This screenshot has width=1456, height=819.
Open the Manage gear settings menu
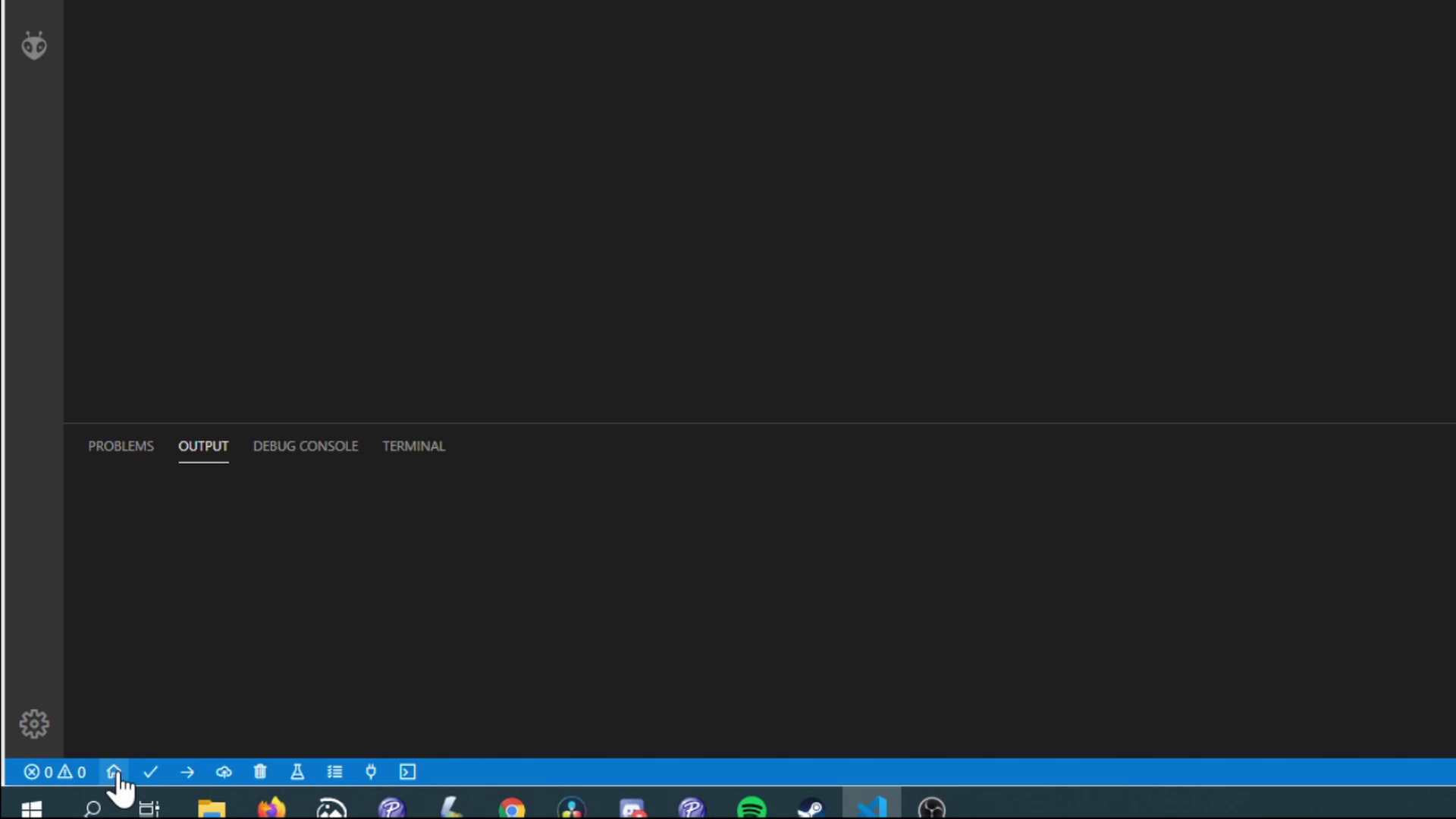click(34, 724)
